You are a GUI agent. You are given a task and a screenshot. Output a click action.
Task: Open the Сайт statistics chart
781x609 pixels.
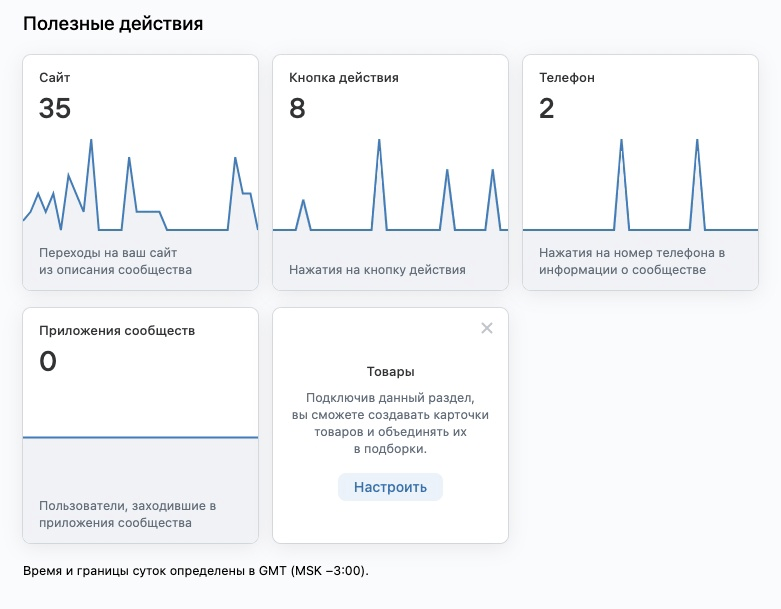140,185
